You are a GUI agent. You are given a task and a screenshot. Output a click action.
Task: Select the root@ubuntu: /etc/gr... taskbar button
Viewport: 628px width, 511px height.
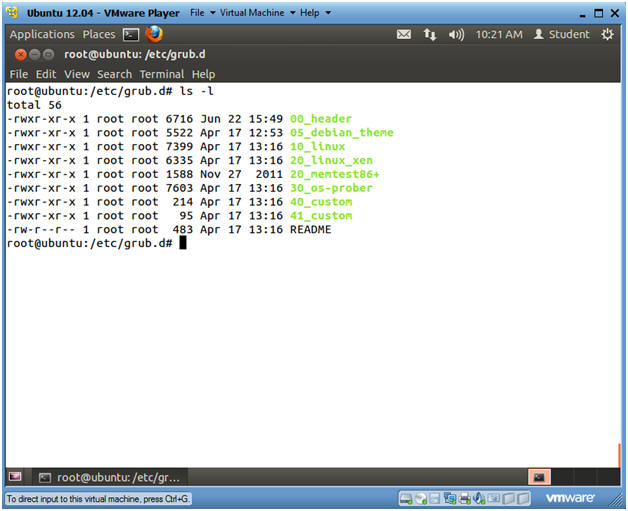point(110,477)
